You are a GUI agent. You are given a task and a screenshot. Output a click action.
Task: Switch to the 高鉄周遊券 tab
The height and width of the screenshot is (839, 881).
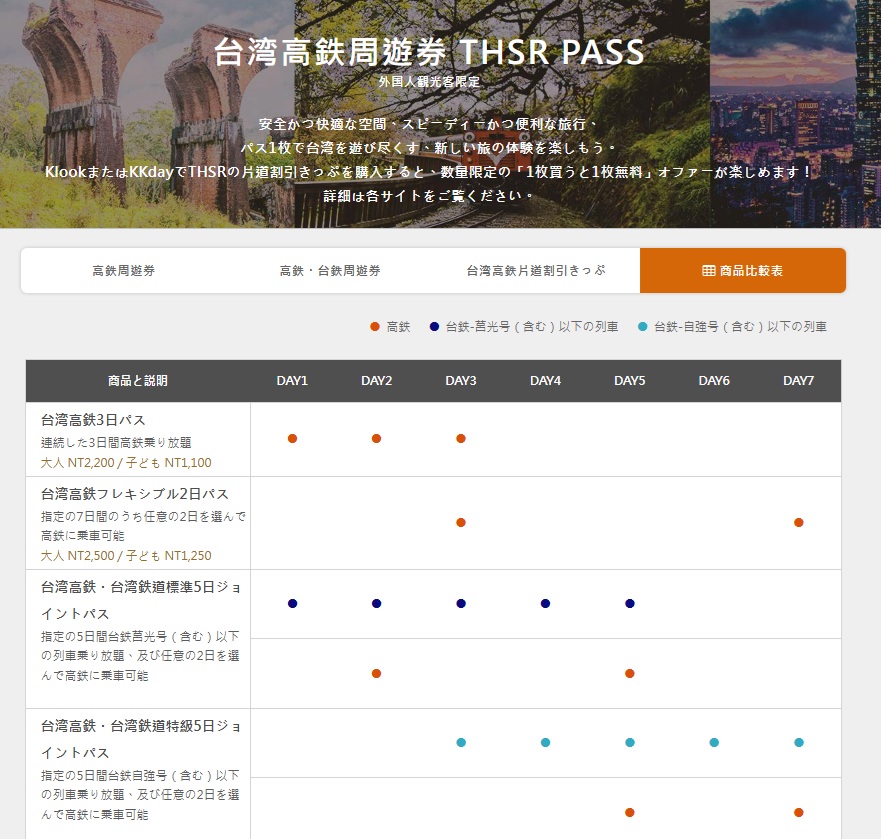123,271
